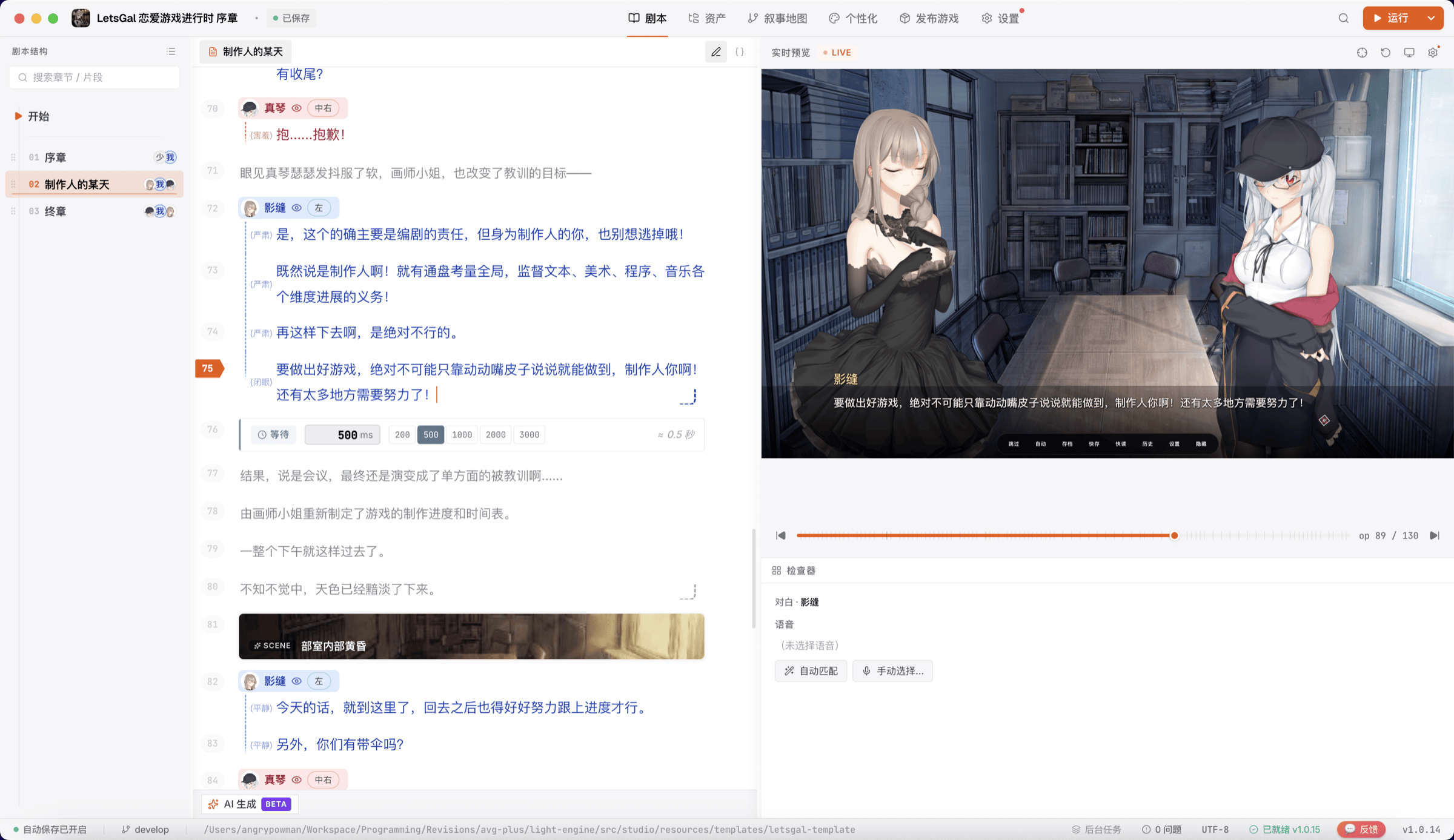Click the monitor display icon in preview
The height and width of the screenshot is (840, 1454).
pyautogui.click(x=1409, y=53)
